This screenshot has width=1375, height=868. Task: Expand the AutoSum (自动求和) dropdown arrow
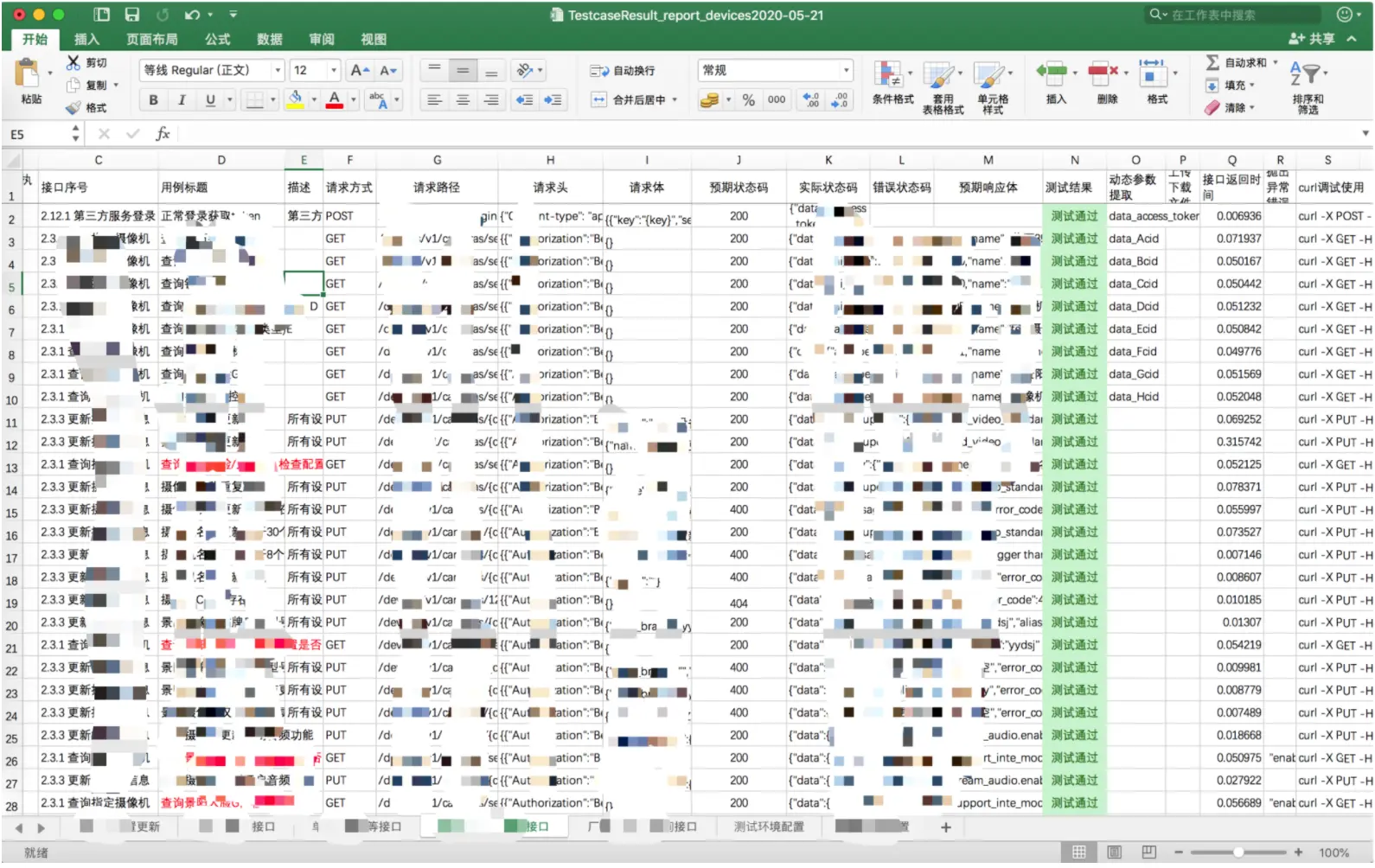click(x=1275, y=62)
